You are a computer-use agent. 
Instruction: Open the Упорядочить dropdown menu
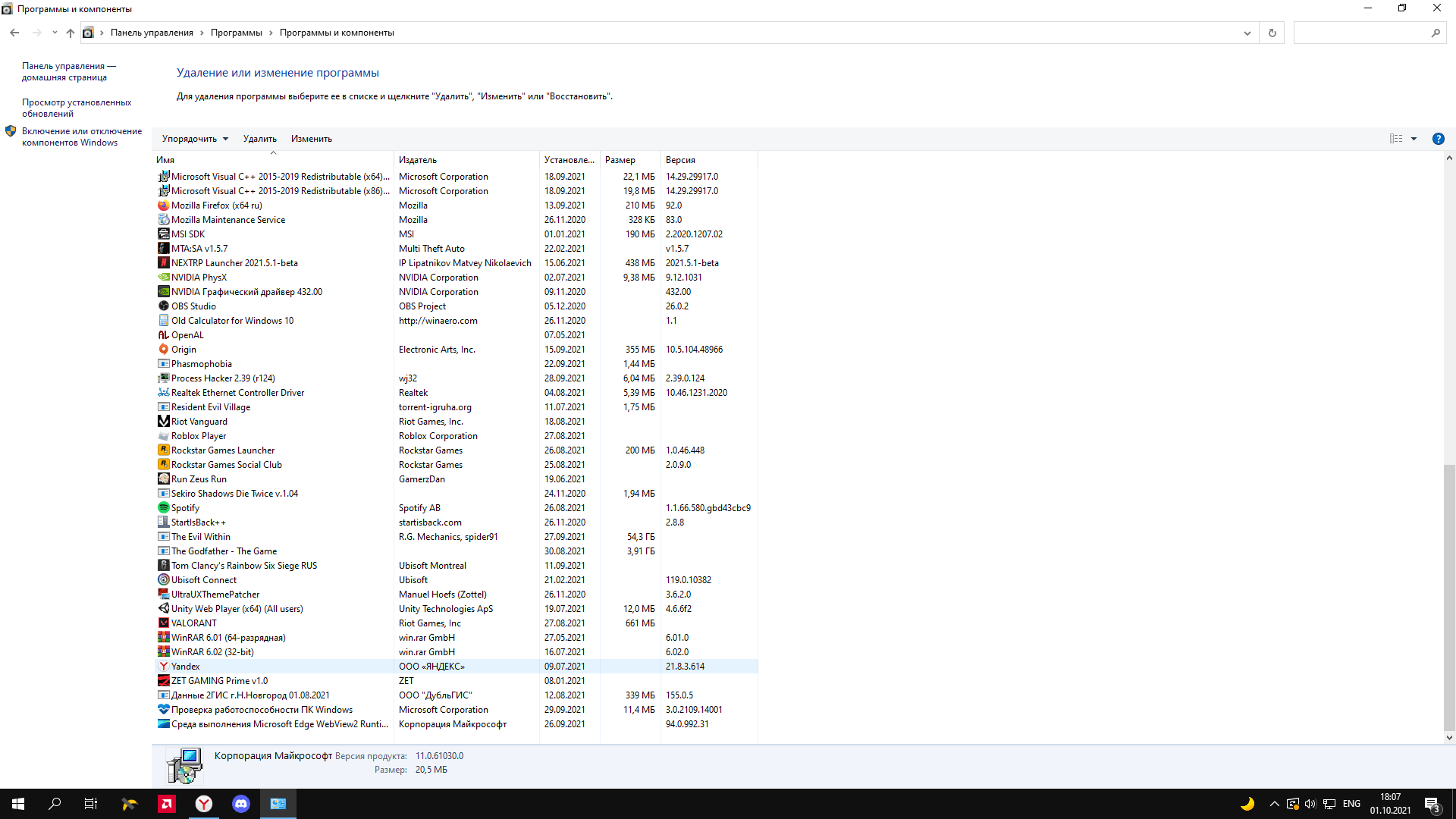pos(195,139)
